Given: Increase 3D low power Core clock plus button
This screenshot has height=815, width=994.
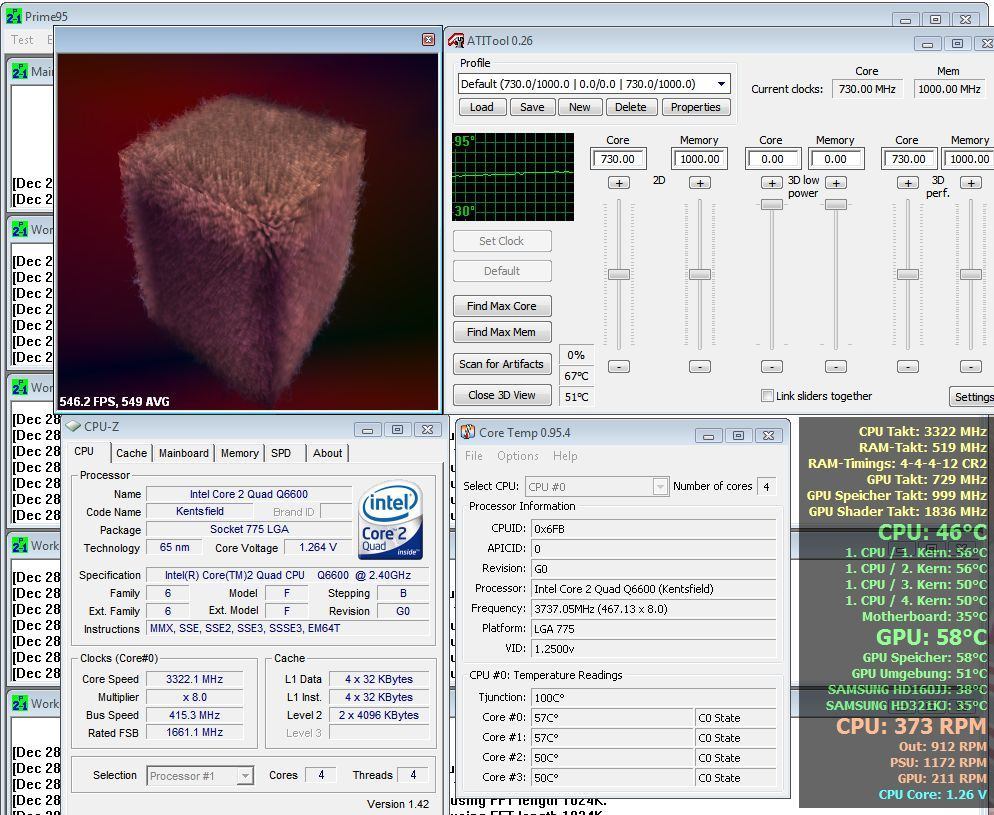Looking at the screenshot, I should point(771,183).
